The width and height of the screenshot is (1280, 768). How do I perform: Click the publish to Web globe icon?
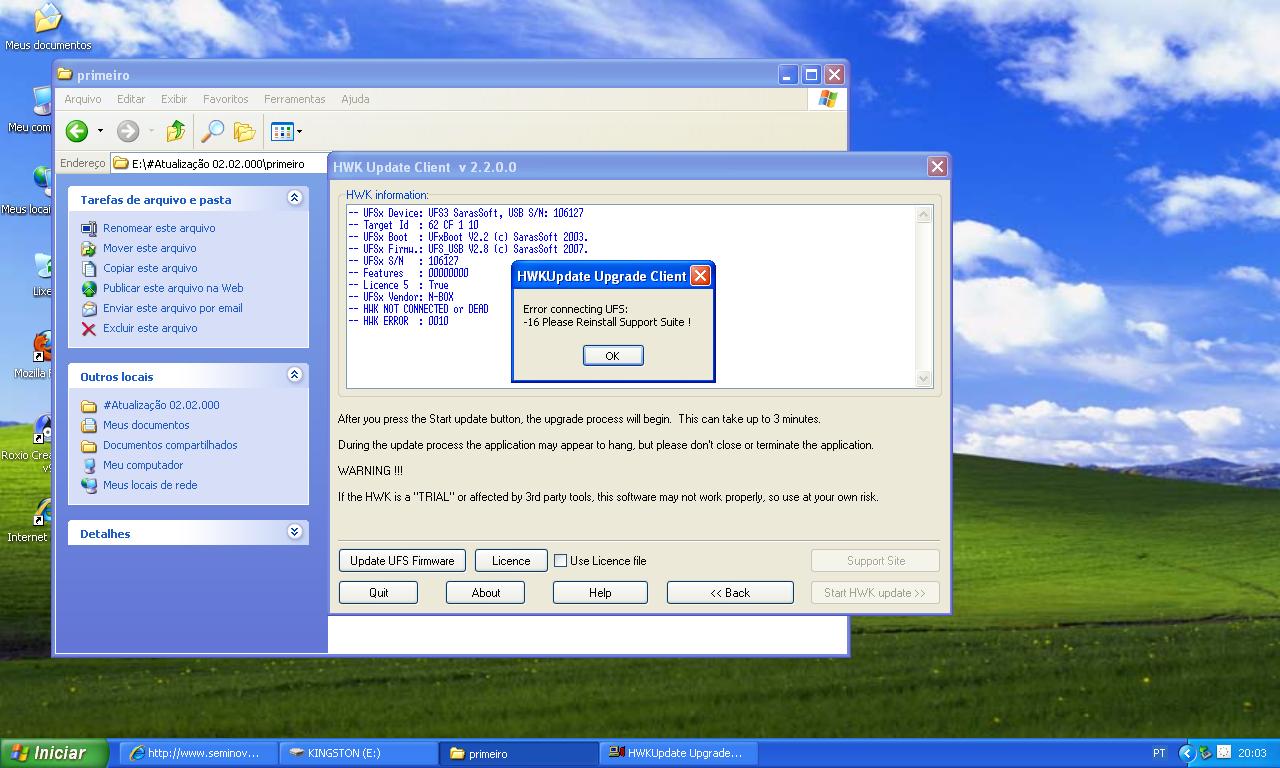click(x=89, y=288)
